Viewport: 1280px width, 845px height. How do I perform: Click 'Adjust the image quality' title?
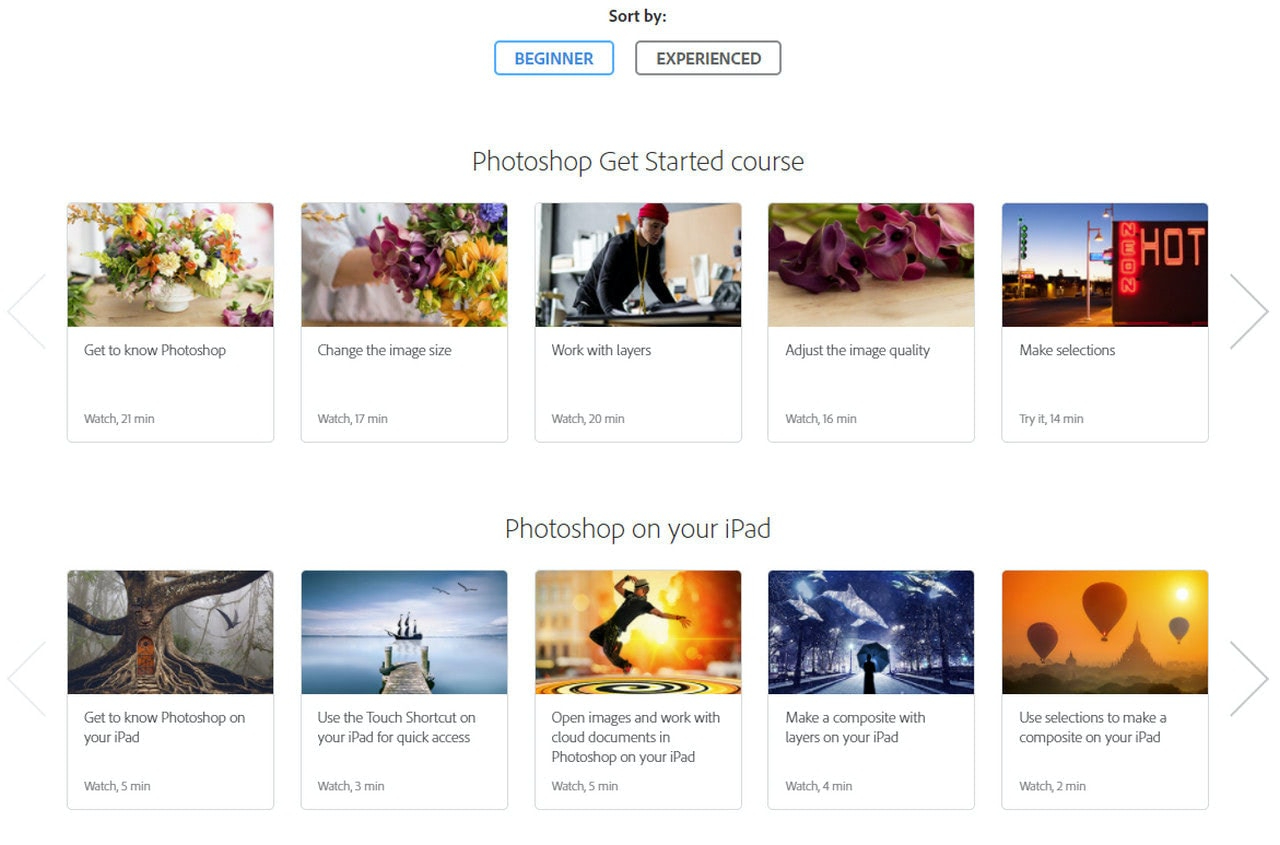tap(857, 350)
